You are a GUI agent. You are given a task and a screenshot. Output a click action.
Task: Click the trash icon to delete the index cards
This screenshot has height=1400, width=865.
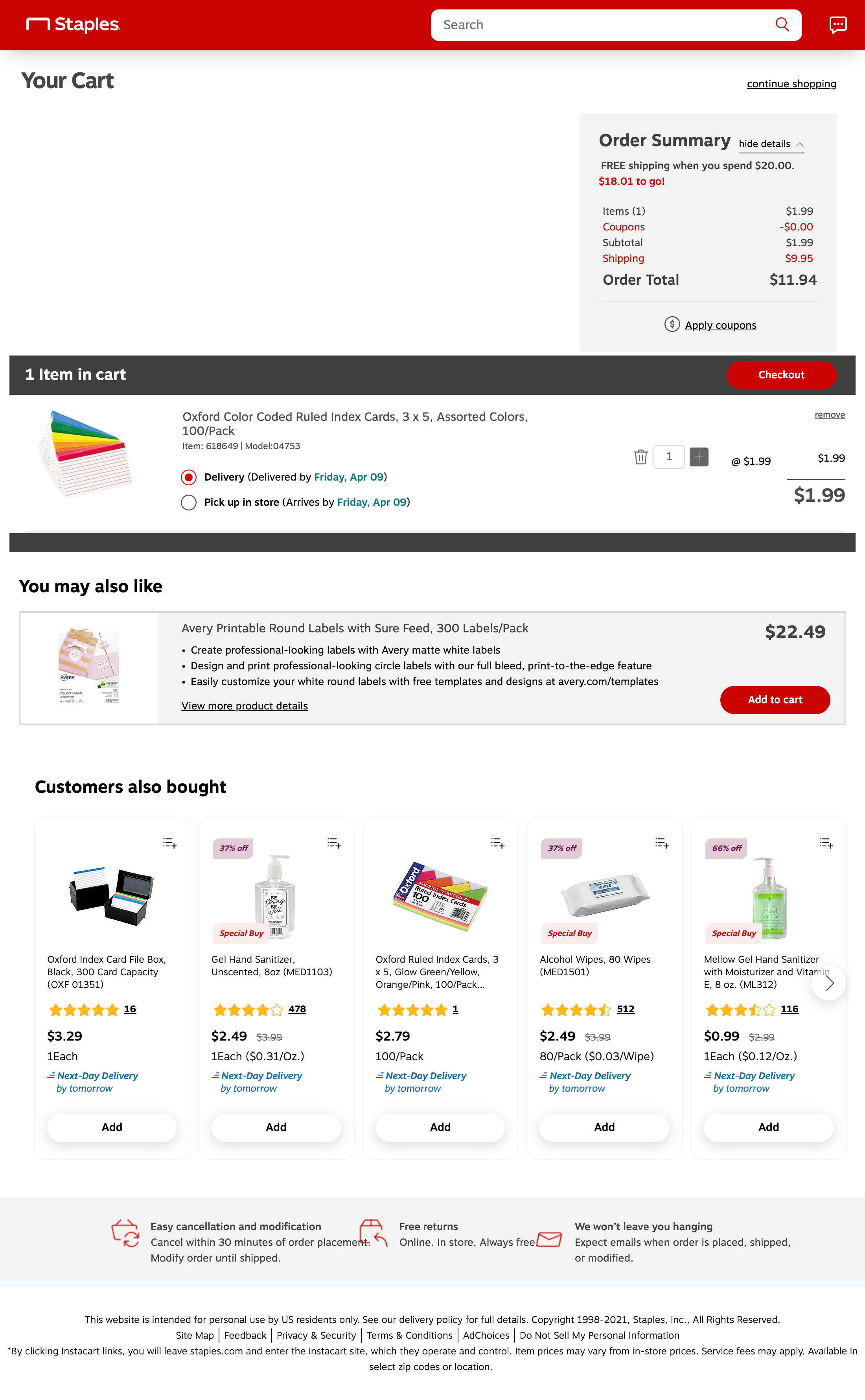641,457
